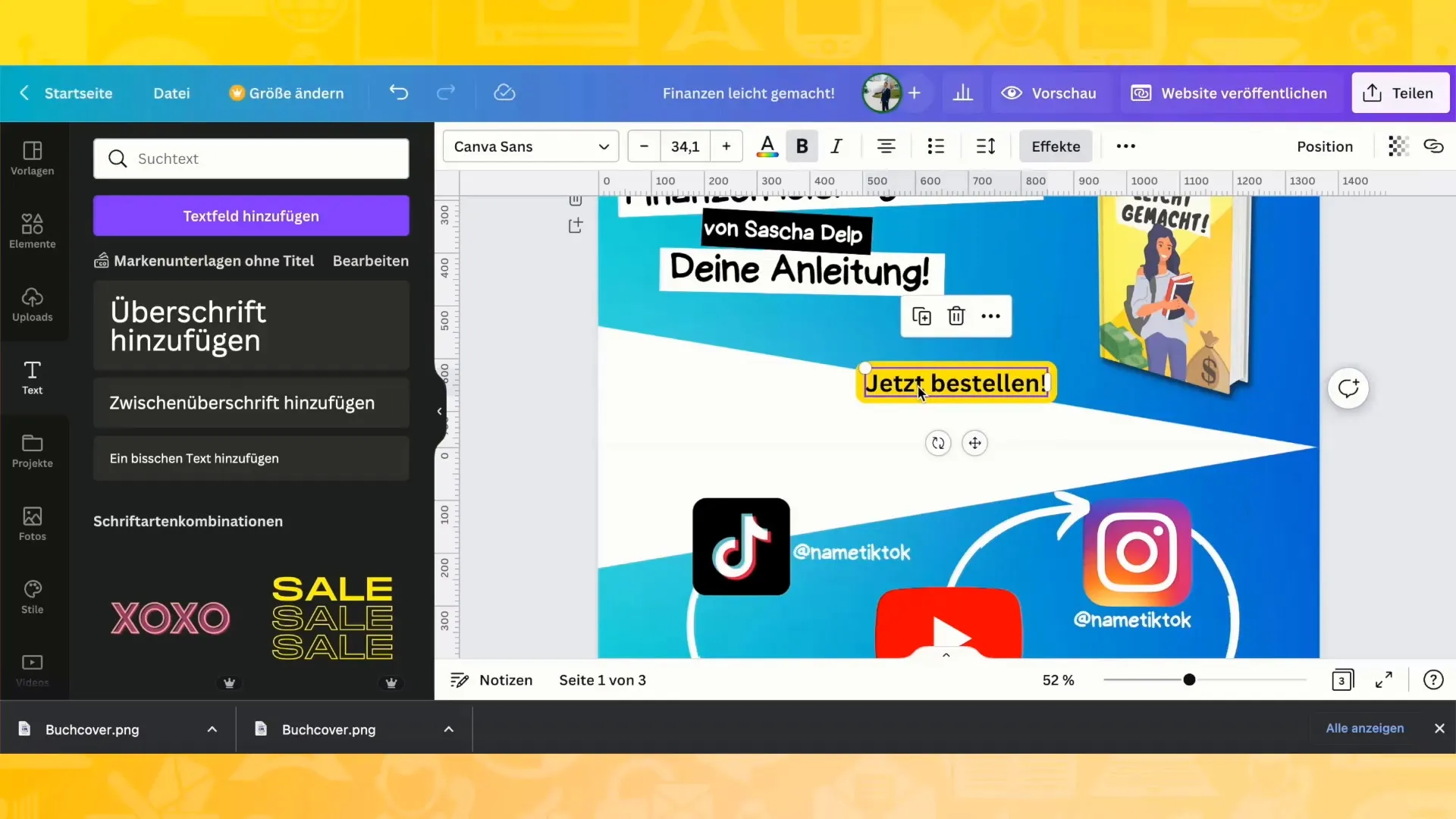The width and height of the screenshot is (1456, 819).
Task: Open the help question mark
Action: click(x=1433, y=680)
